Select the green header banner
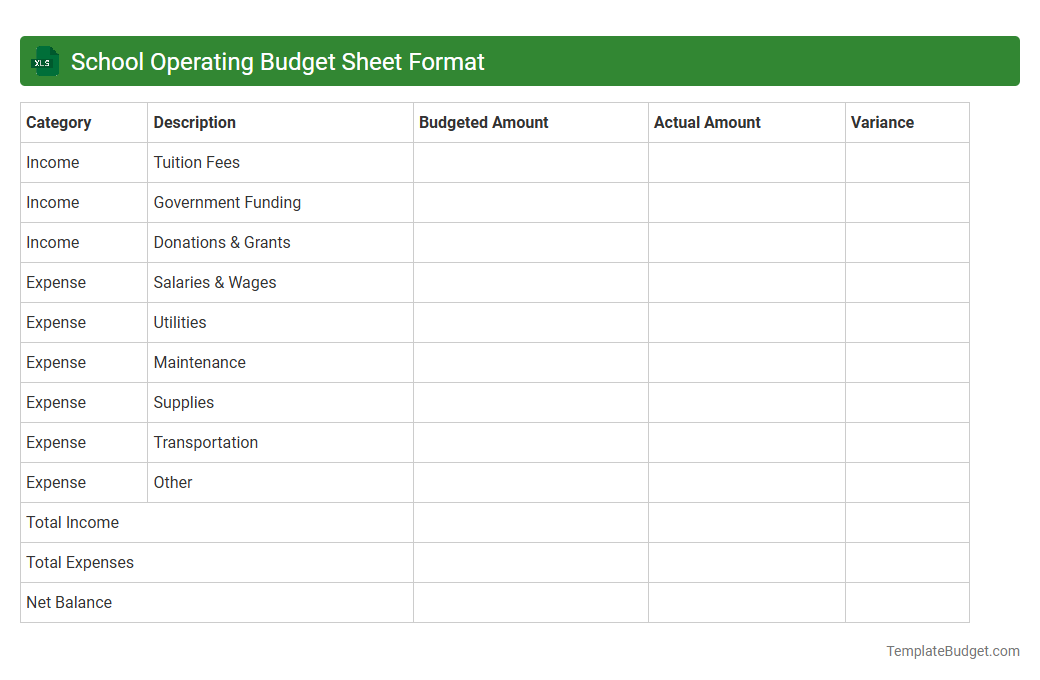The height and width of the screenshot is (680, 1040). click(520, 61)
